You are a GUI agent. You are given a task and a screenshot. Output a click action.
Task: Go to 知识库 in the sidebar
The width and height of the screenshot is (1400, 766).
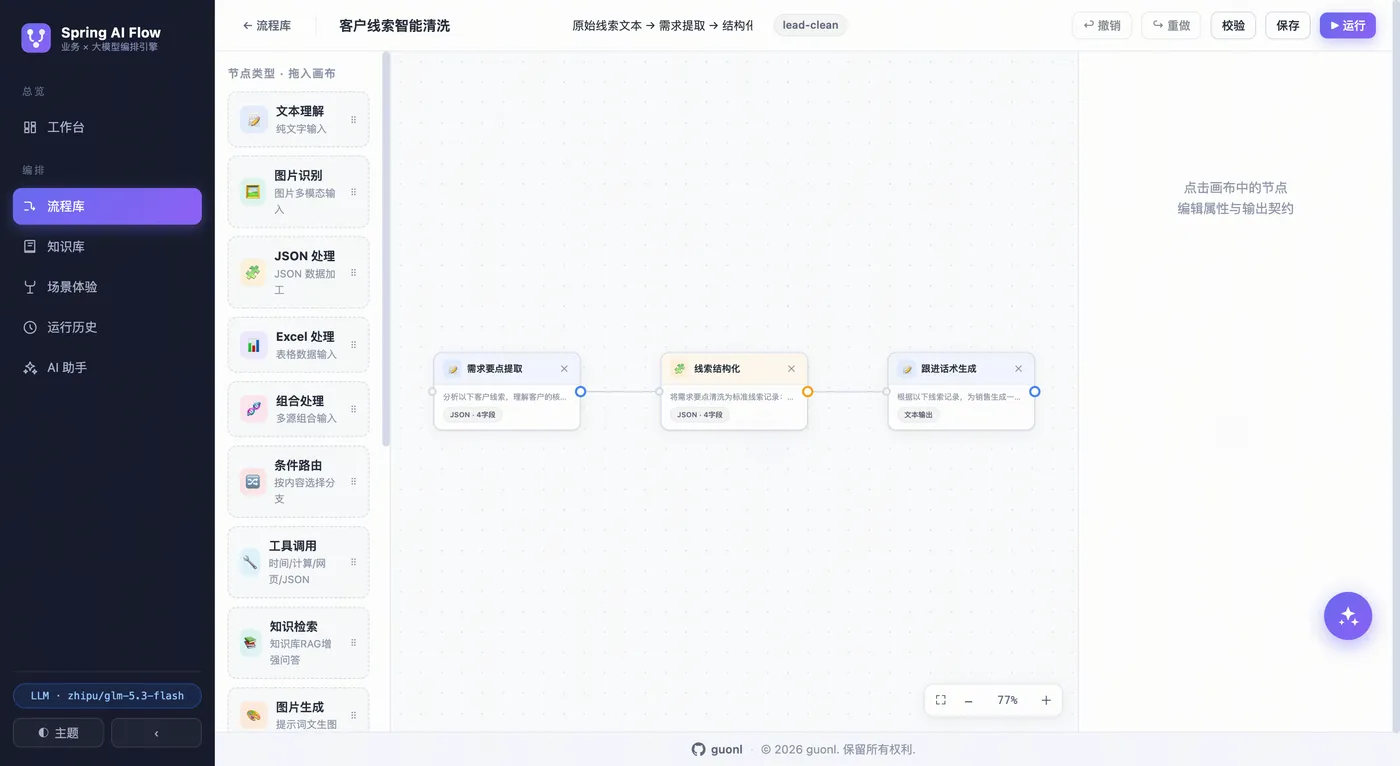[x=107, y=246]
